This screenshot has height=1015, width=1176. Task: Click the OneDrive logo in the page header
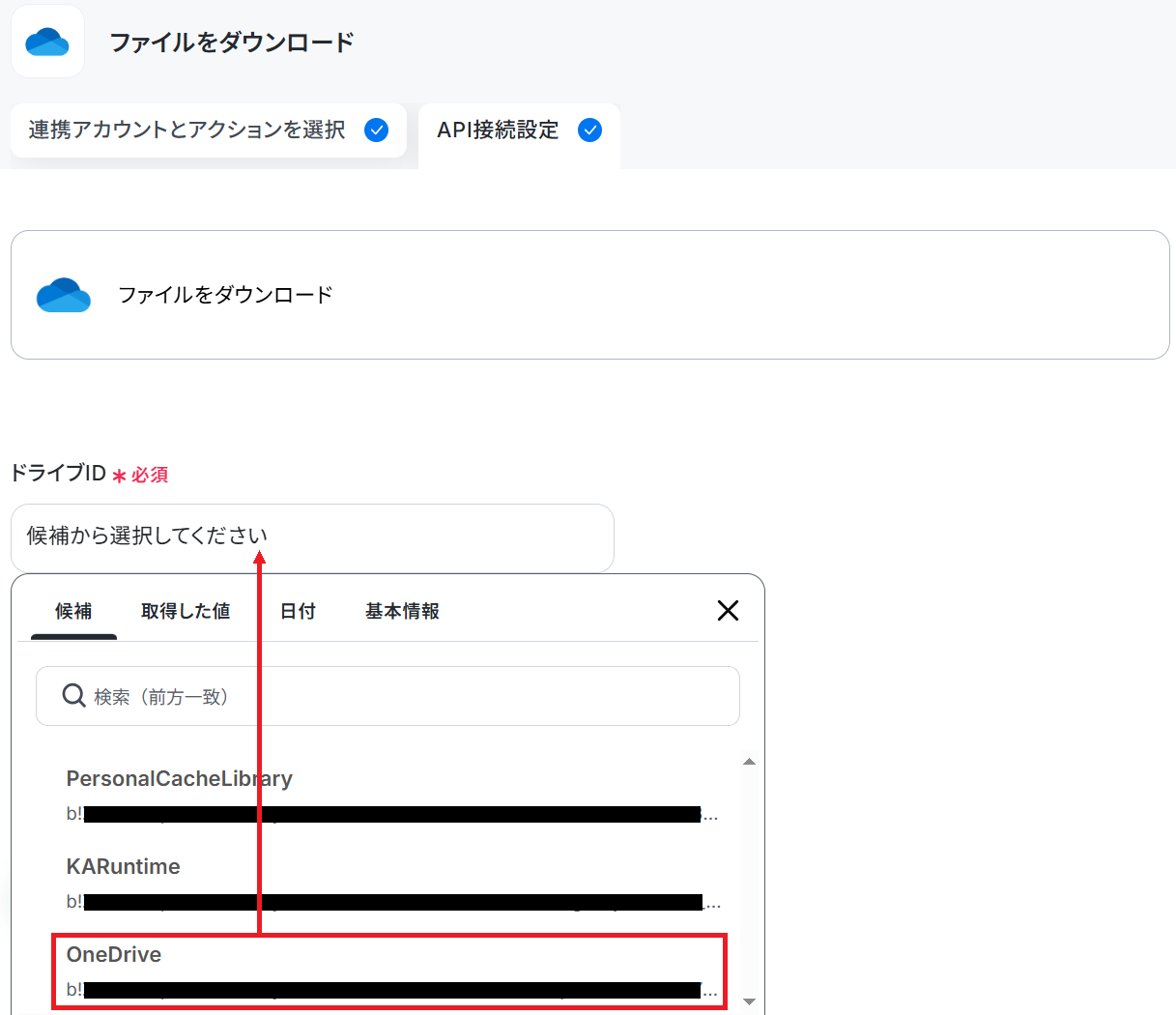pos(47,42)
